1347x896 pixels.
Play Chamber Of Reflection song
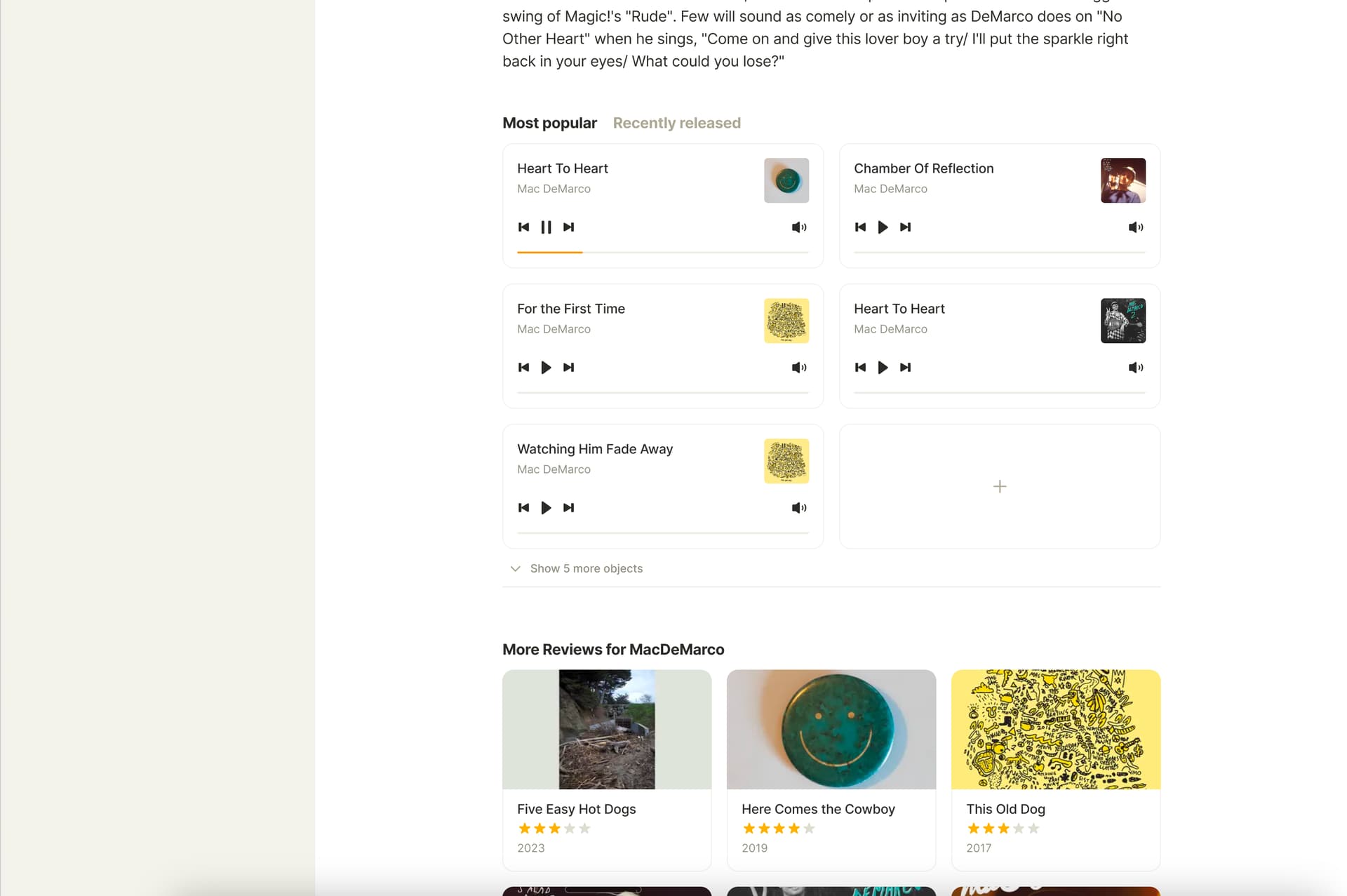click(883, 227)
